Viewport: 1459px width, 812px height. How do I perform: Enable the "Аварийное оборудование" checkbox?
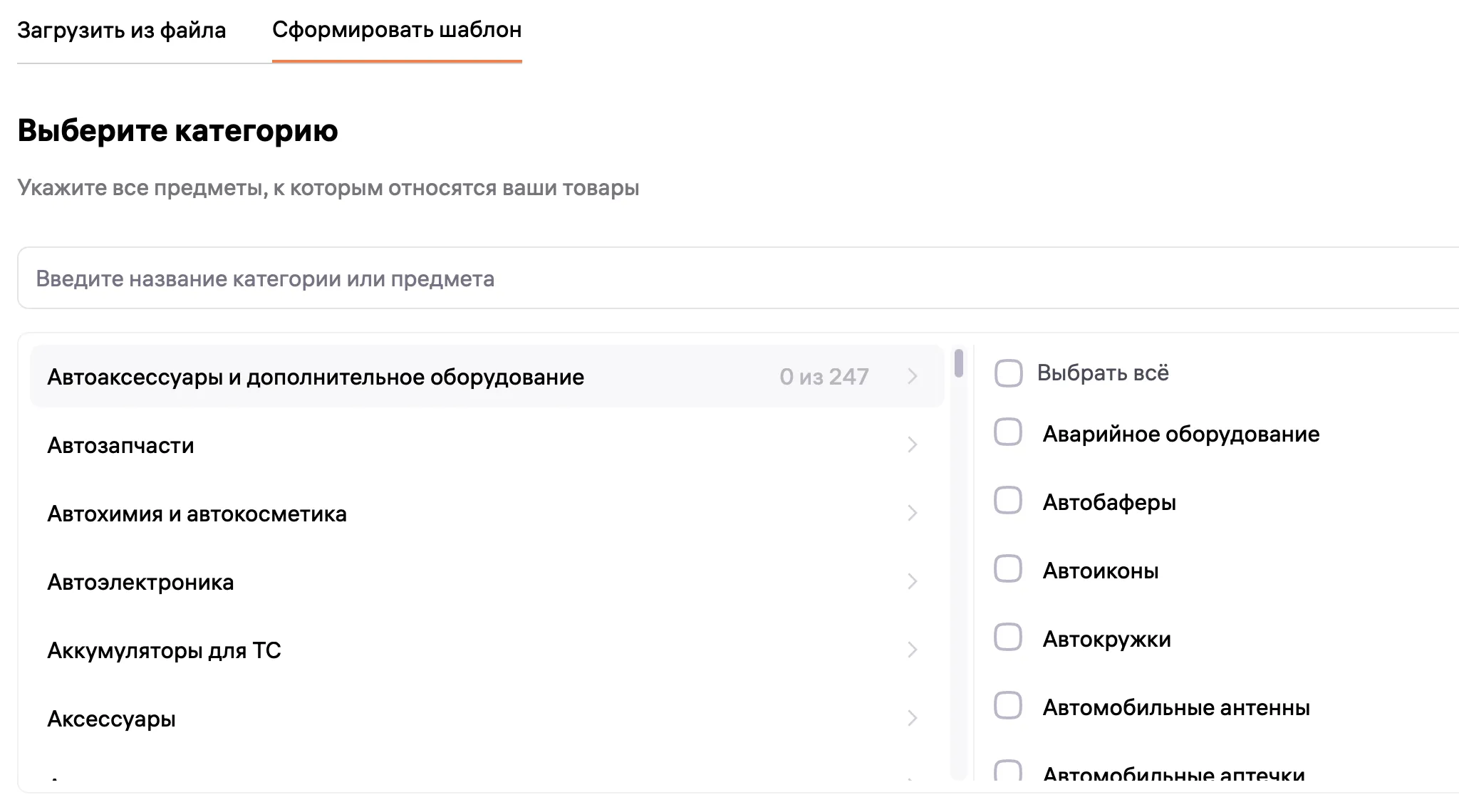pyautogui.click(x=1007, y=434)
